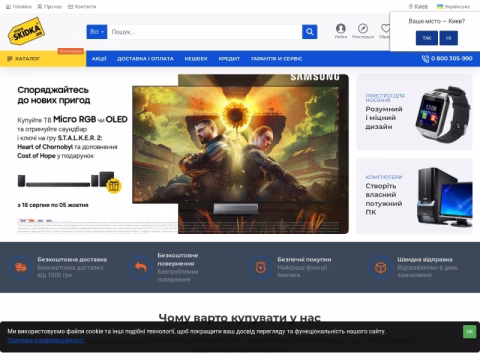Image resolution: width=480 pixels, height=360 pixels.
Task: Click 'Розумний і міцний дизайн' text
Action: pyautogui.click(x=384, y=118)
